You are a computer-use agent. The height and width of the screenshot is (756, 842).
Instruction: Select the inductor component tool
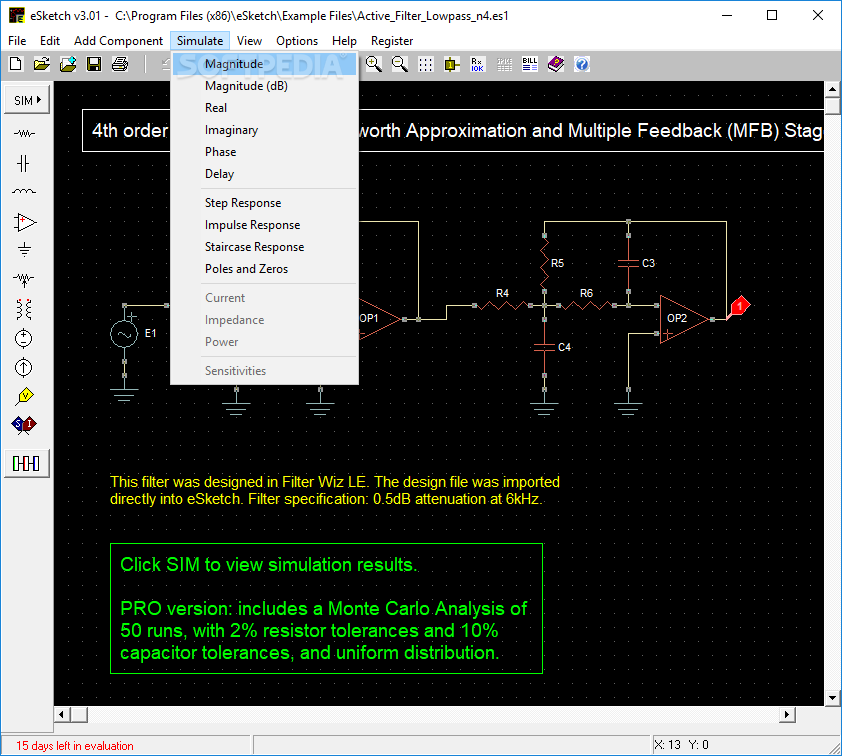click(24, 191)
